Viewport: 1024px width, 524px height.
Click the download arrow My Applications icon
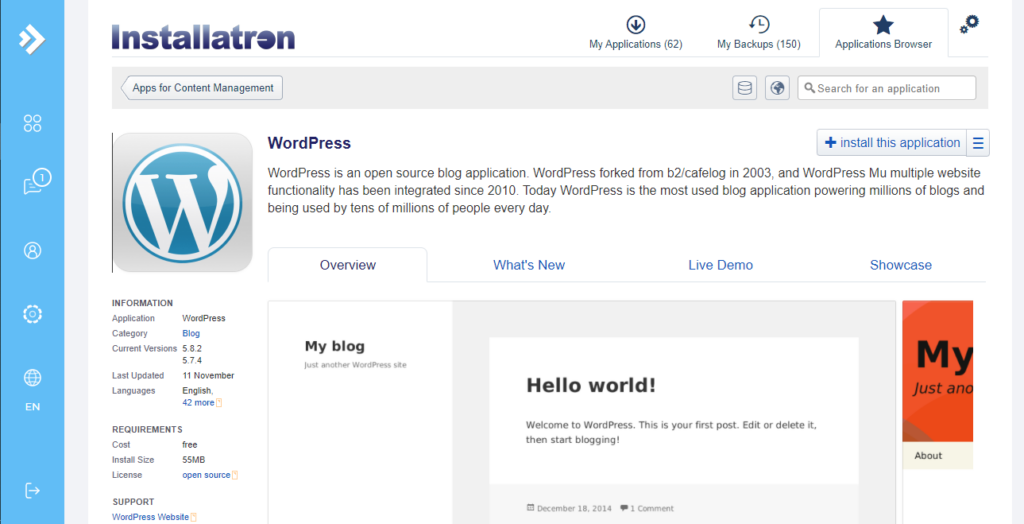click(635, 25)
